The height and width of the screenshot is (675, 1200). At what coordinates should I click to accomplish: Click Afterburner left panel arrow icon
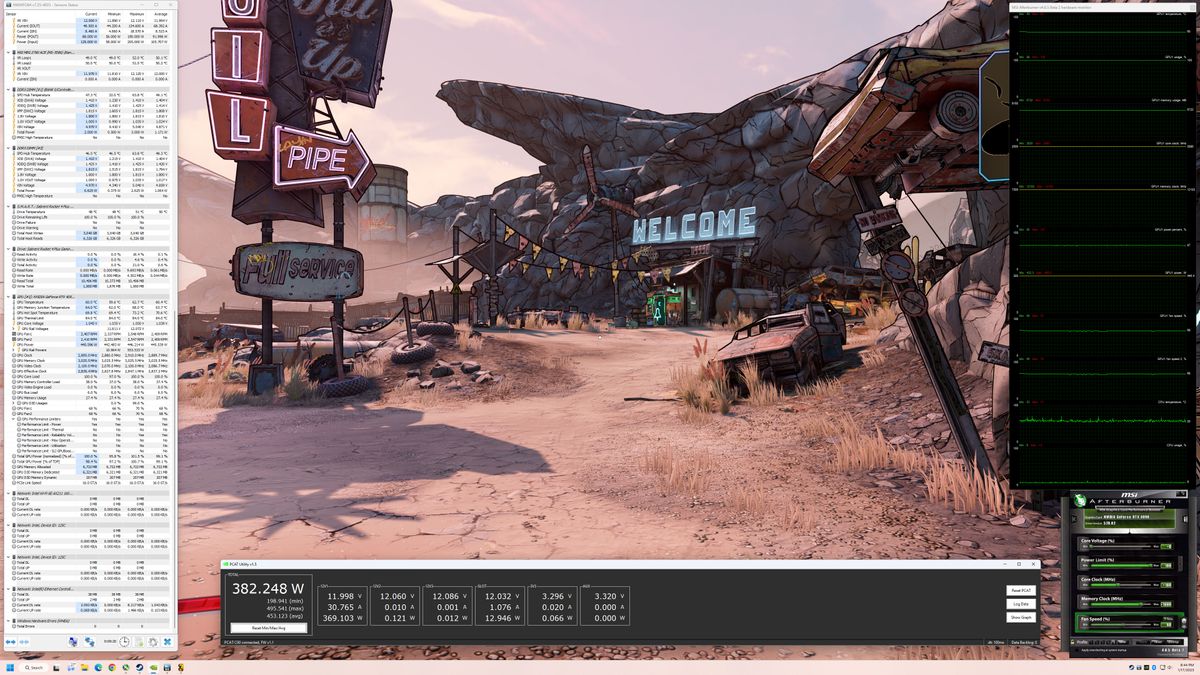[x=1074, y=519]
